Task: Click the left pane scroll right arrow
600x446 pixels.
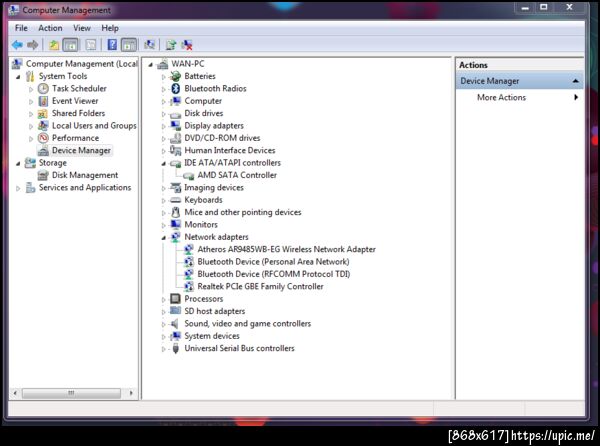Action: [x=131, y=393]
